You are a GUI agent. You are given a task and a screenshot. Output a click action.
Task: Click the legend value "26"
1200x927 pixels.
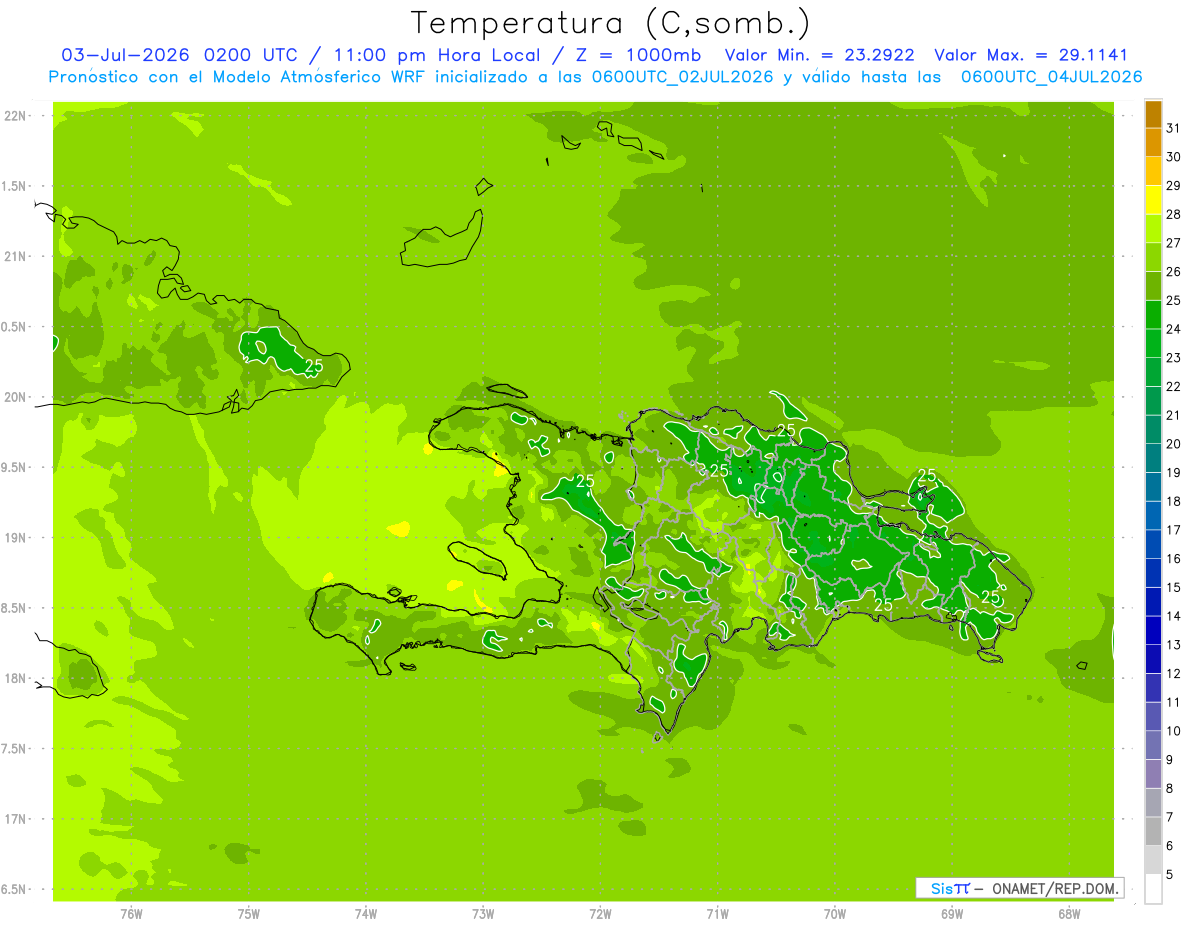[x=1174, y=272]
